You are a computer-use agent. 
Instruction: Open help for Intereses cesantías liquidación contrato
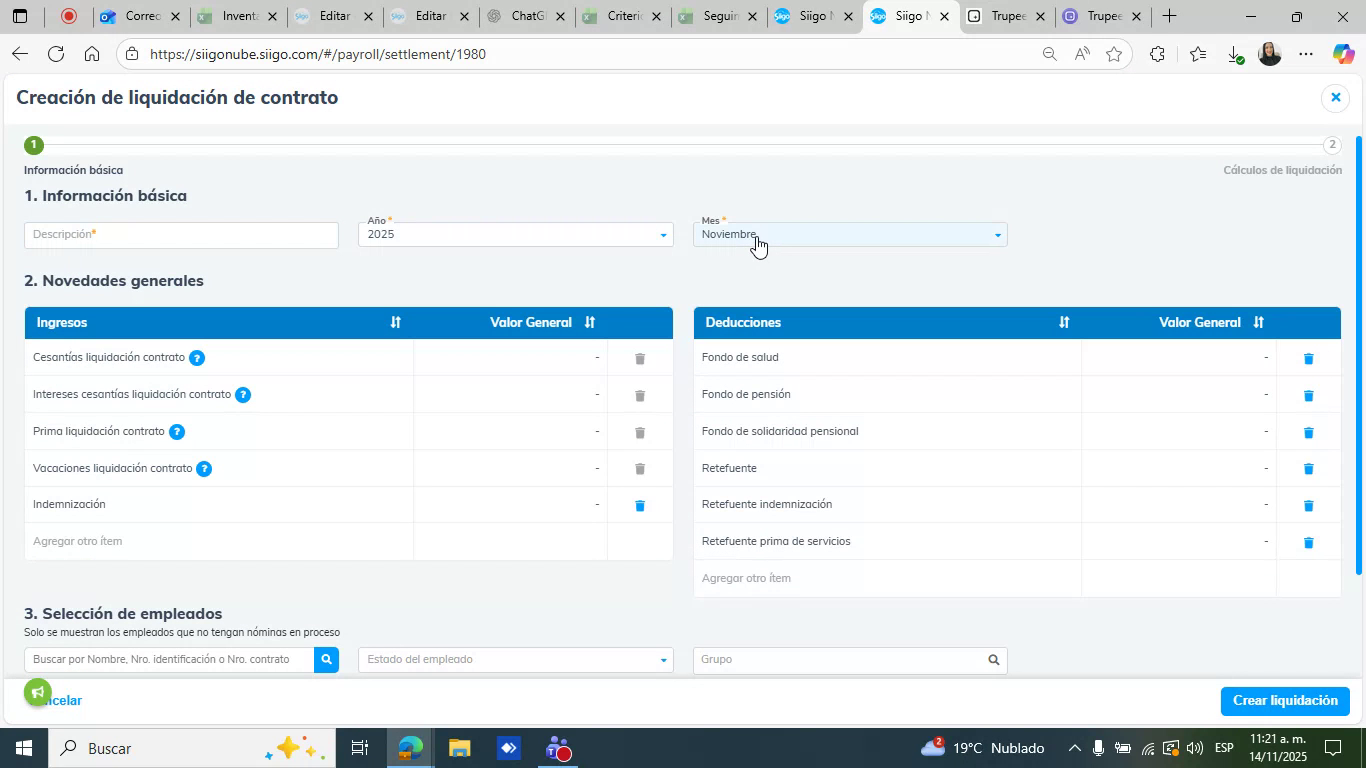[243, 395]
